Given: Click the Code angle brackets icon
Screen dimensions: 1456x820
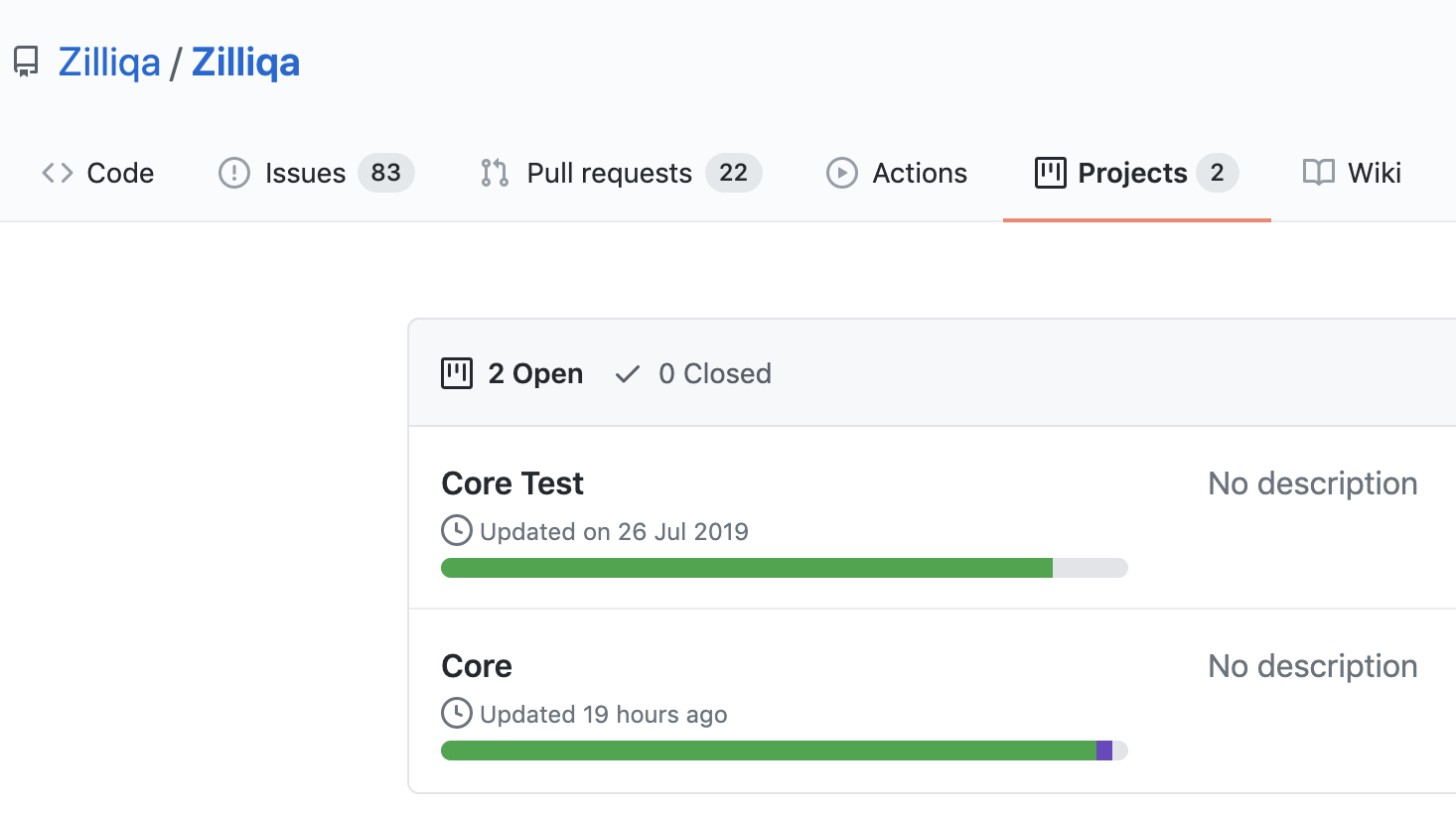Looking at the screenshot, I should [x=58, y=173].
